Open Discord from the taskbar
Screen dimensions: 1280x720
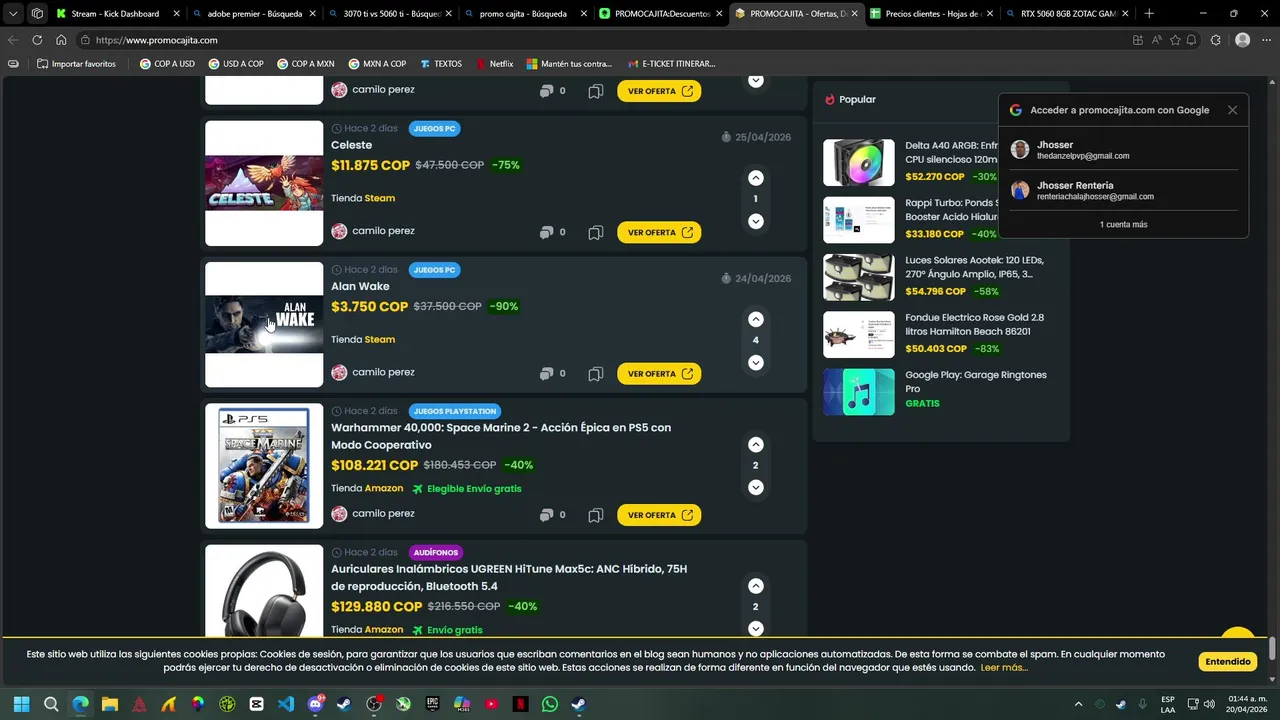[x=315, y=704]
